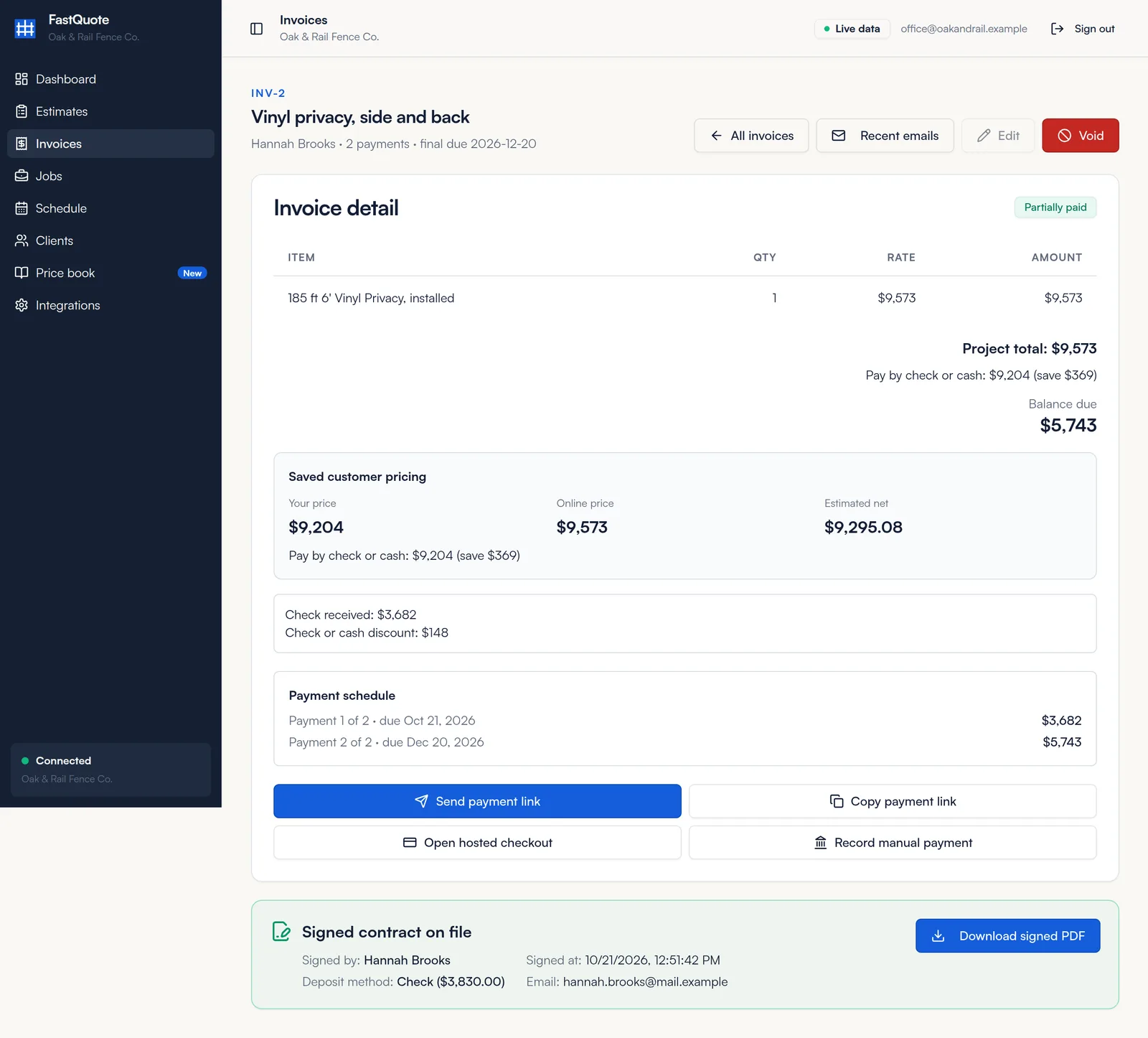
Task: Go back to All invoices
Action: [x=751, y=136]
